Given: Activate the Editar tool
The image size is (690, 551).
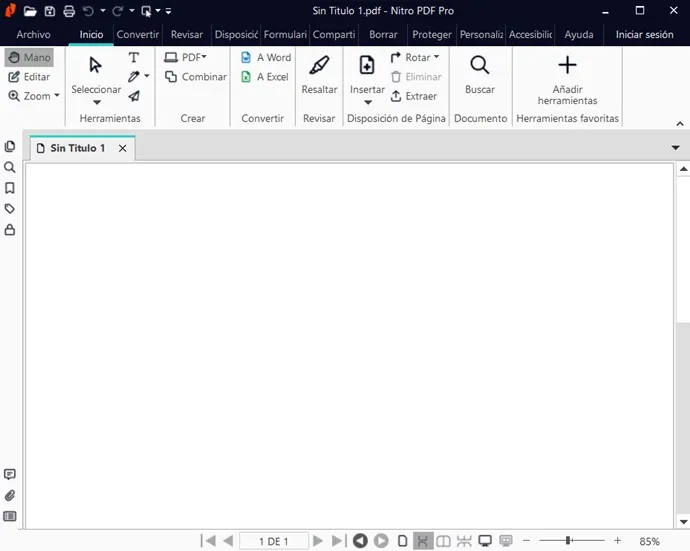Looking at the screenshot, I should 29,77.
